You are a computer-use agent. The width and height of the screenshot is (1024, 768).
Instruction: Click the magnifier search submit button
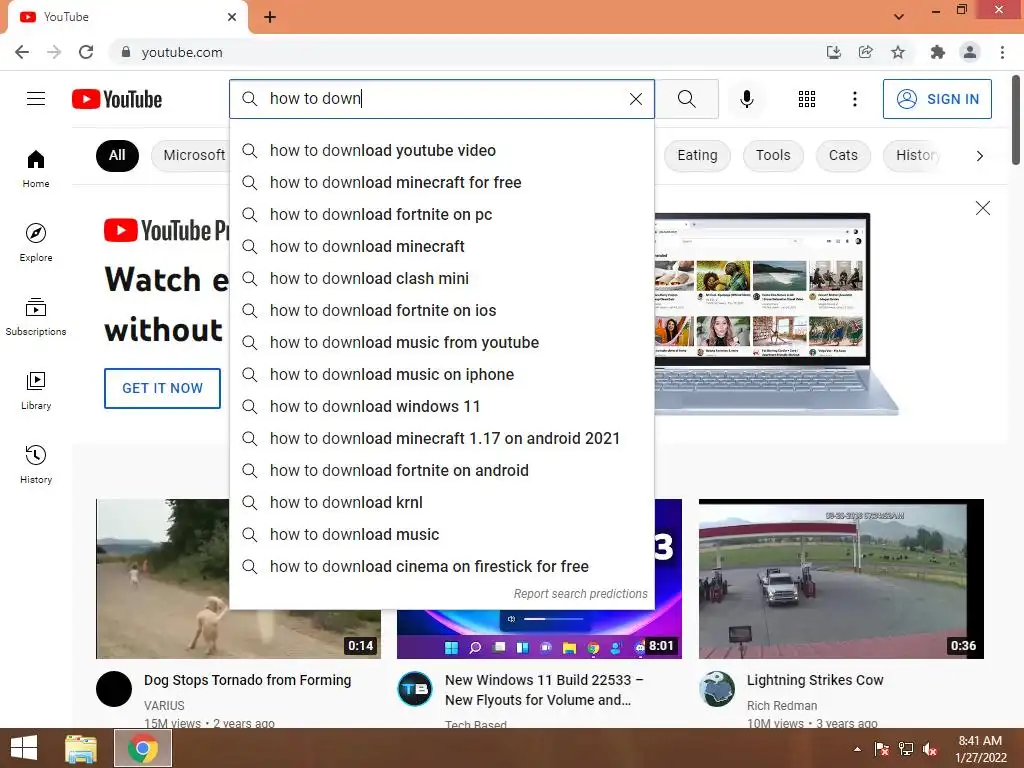pos(686,99)
